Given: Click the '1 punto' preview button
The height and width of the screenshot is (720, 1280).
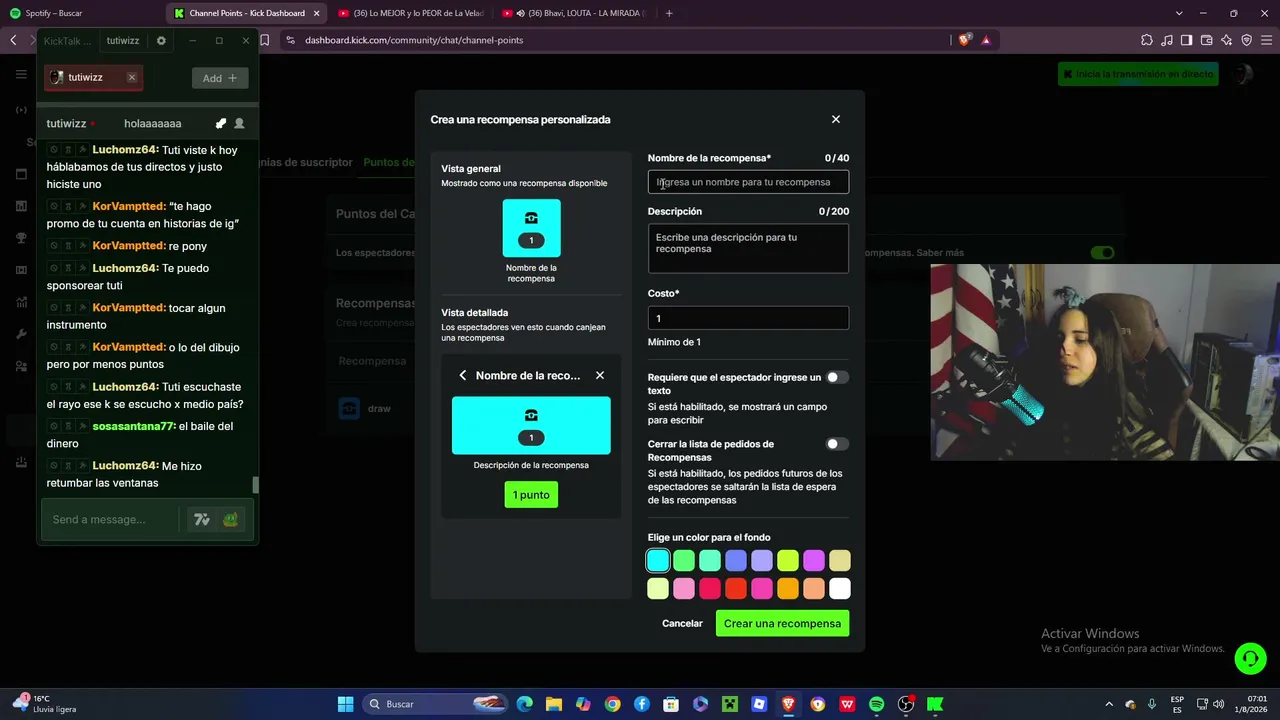Looking at the screenshot, I should (531, 495).
